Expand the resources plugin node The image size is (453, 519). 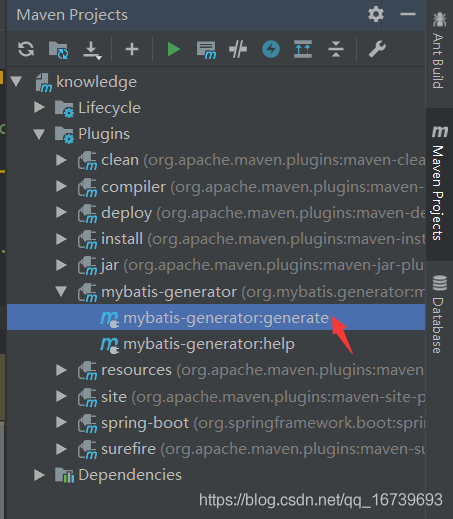61,370
